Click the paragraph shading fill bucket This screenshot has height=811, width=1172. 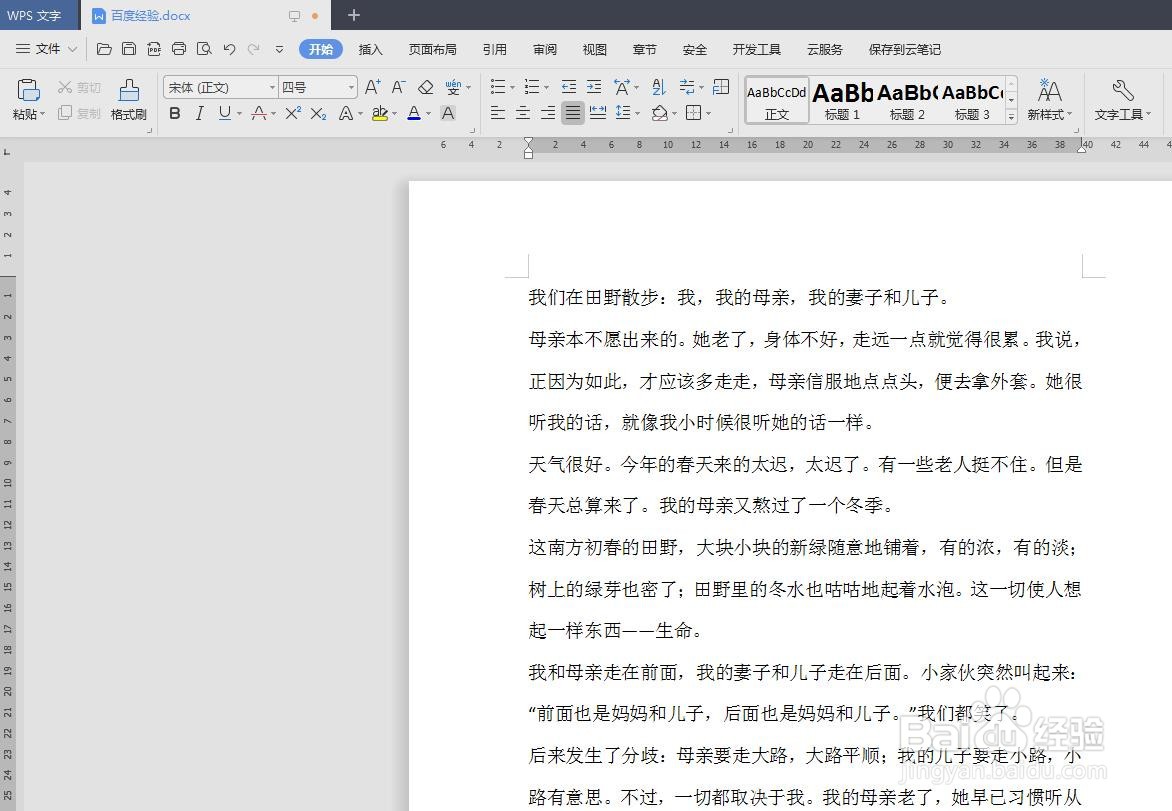pyautogui.click(x=659, y=113)
